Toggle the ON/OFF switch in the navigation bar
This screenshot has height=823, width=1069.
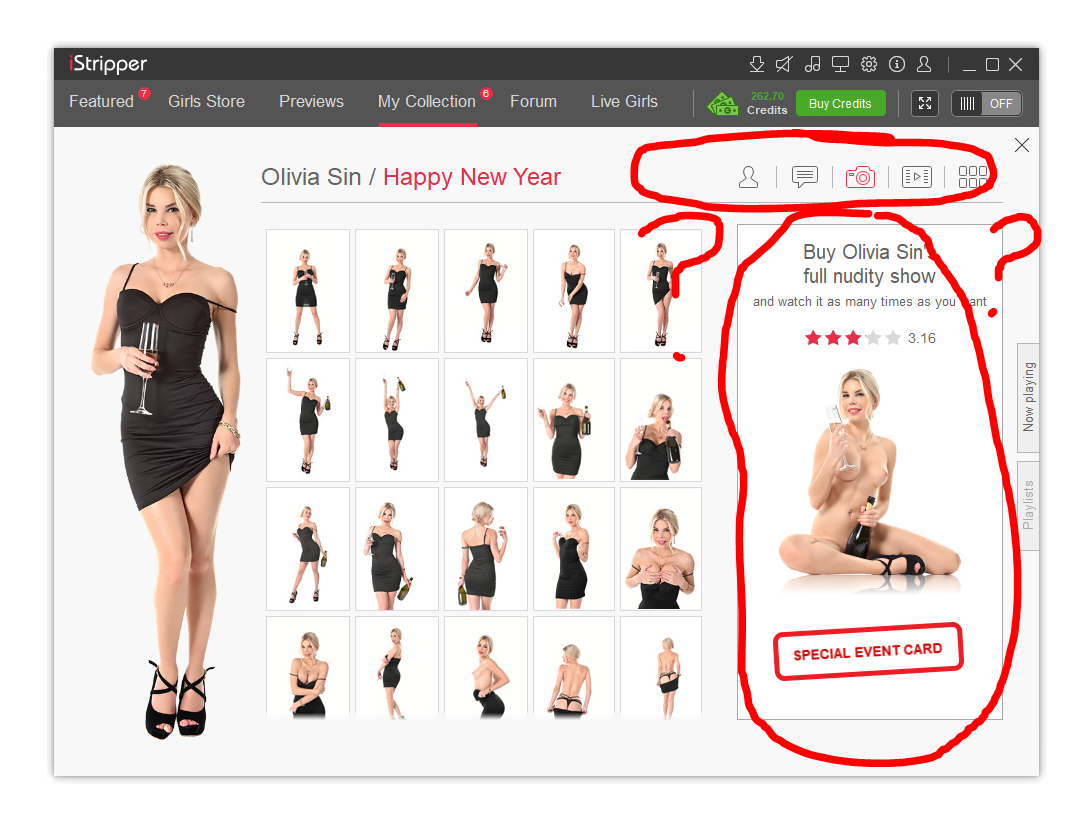click(x=987, y=104)
